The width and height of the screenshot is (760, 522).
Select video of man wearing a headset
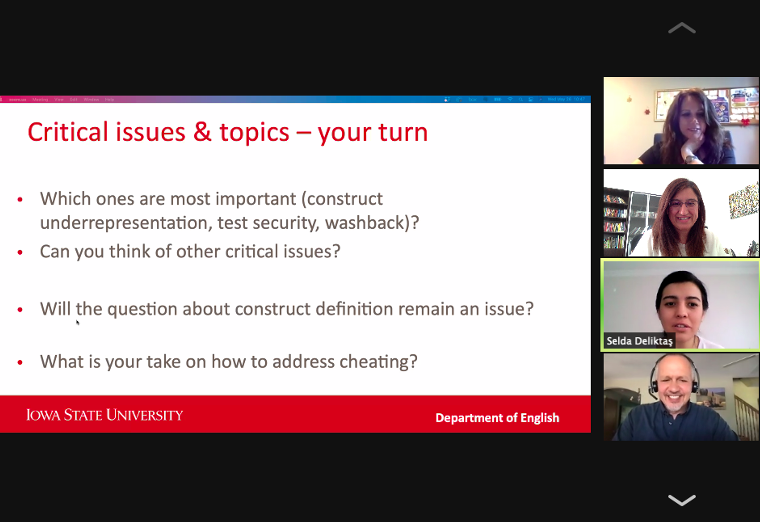pos(681,397)
